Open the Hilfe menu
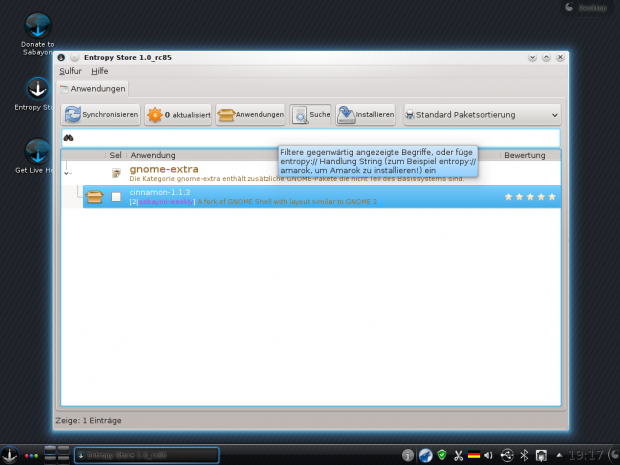The height and width of the screenshot is (465, 620). click(100, 71)
